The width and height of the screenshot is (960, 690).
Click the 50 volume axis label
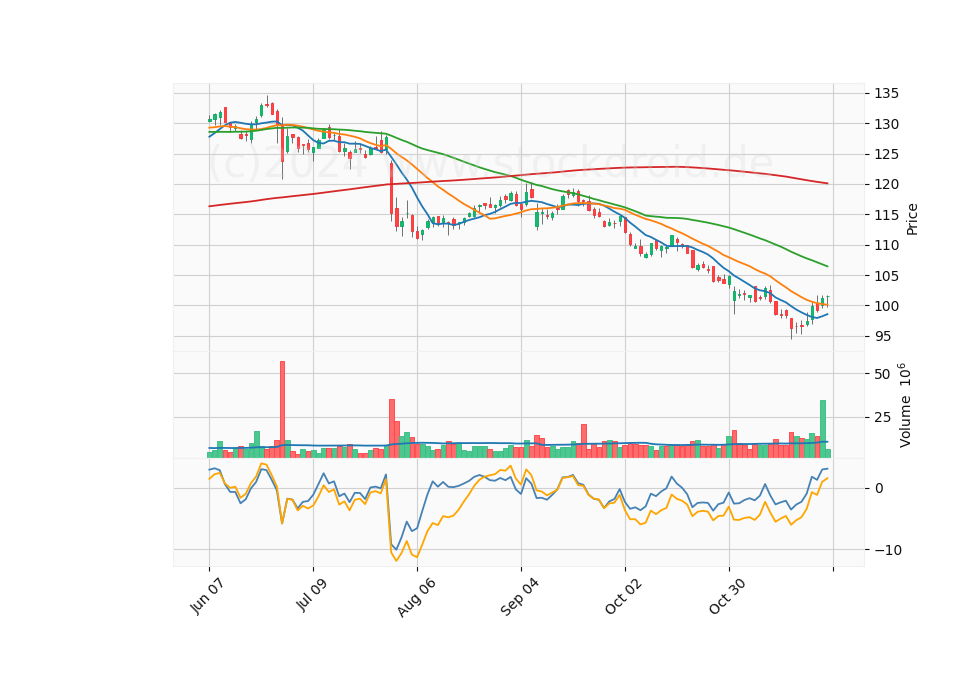(882, 374)
